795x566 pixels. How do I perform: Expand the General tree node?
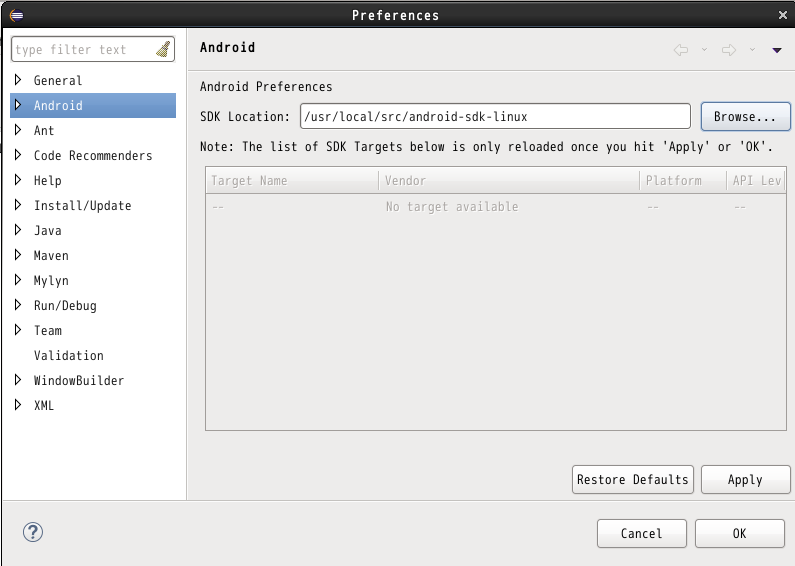point(18,80)
